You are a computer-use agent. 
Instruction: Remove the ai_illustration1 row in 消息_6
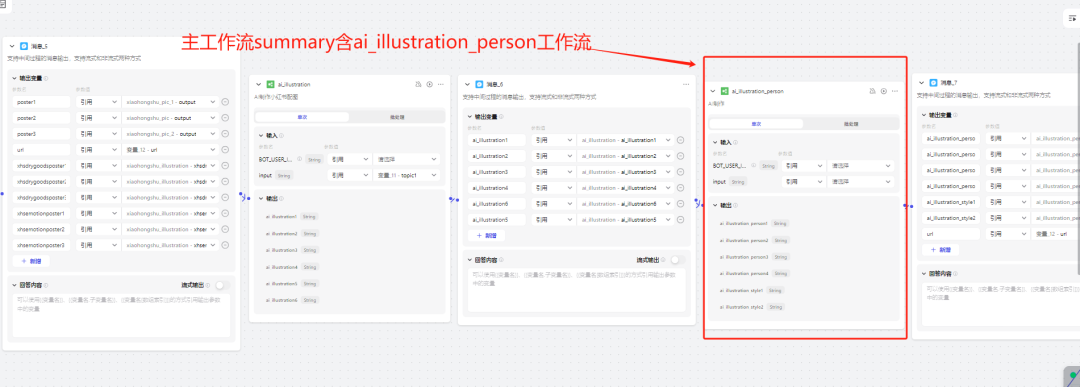[681, 140]
